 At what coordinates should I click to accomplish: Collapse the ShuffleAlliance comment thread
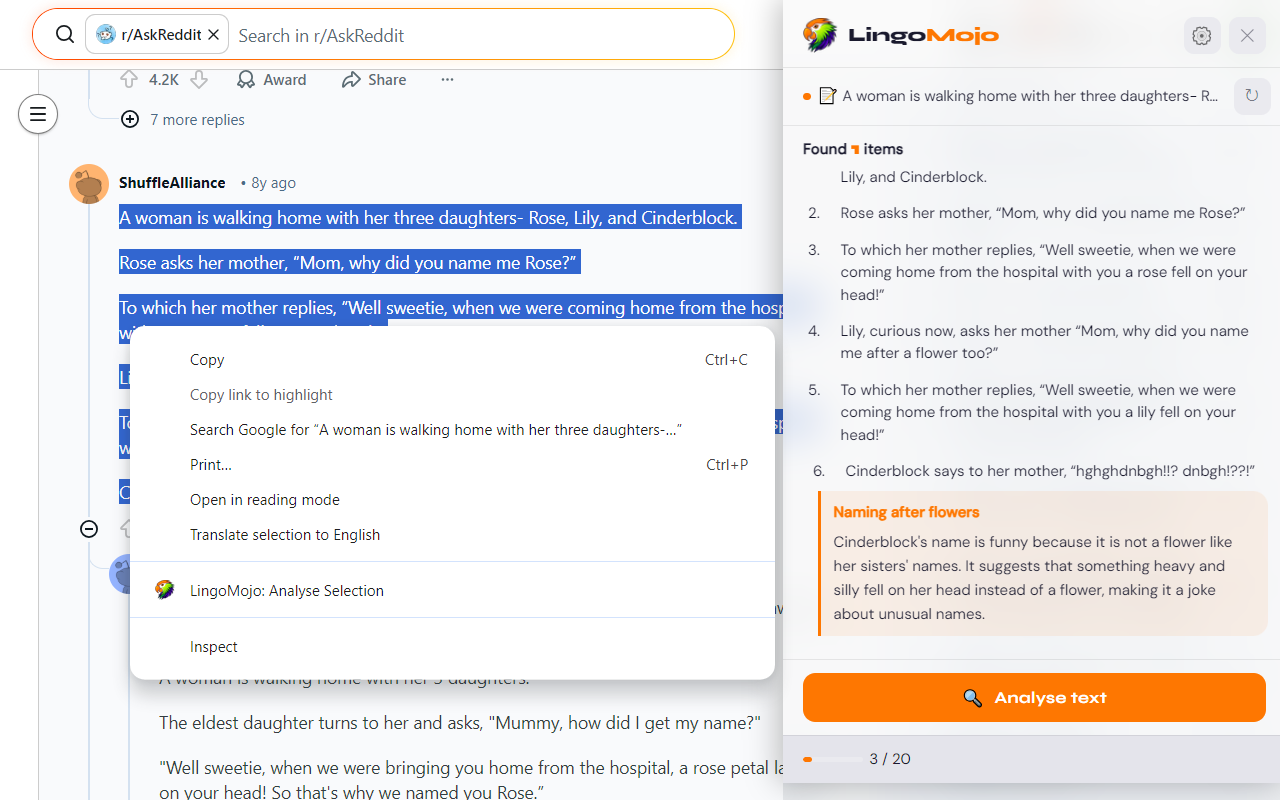89,529
